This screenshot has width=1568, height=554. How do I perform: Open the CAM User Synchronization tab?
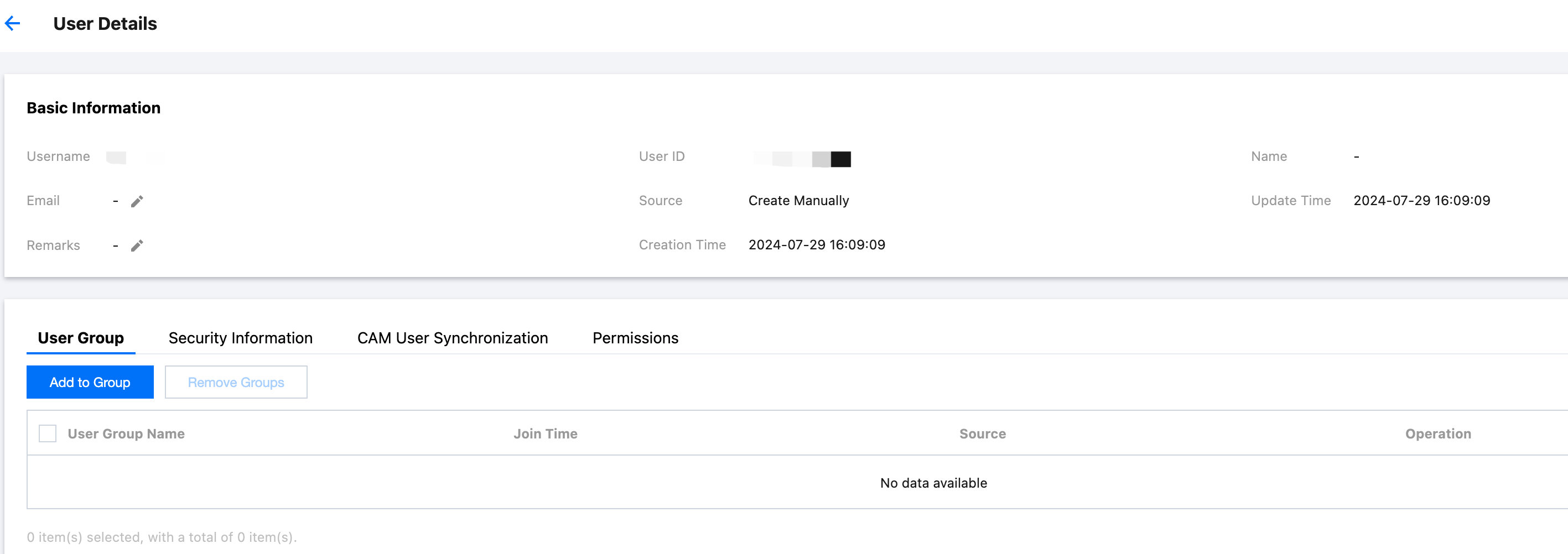click(x=452, y=338)
